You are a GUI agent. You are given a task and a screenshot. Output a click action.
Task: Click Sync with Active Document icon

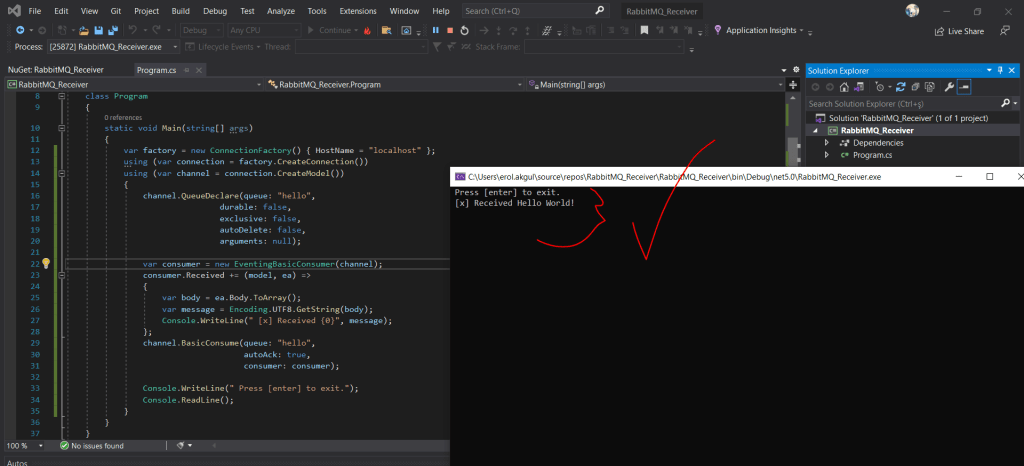[901, 87]
